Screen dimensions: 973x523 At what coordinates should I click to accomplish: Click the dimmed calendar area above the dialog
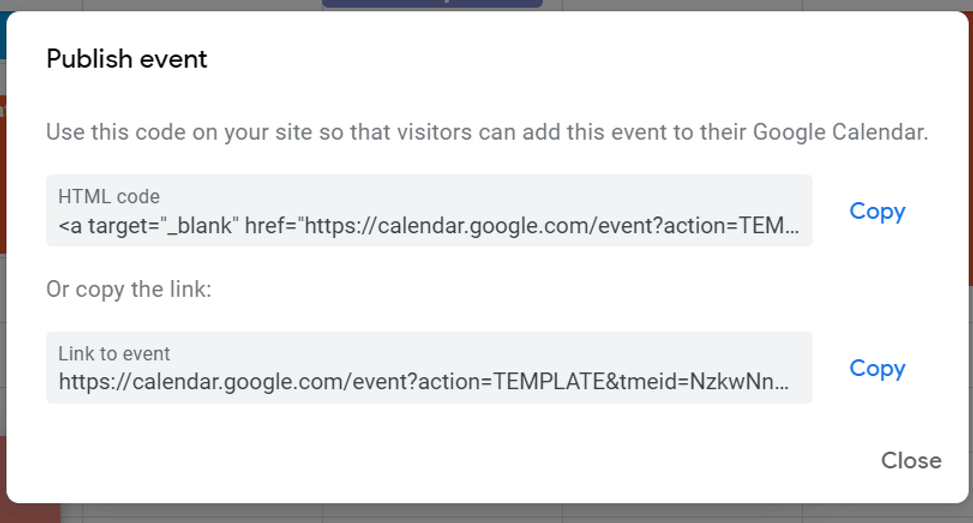[700, 4]
